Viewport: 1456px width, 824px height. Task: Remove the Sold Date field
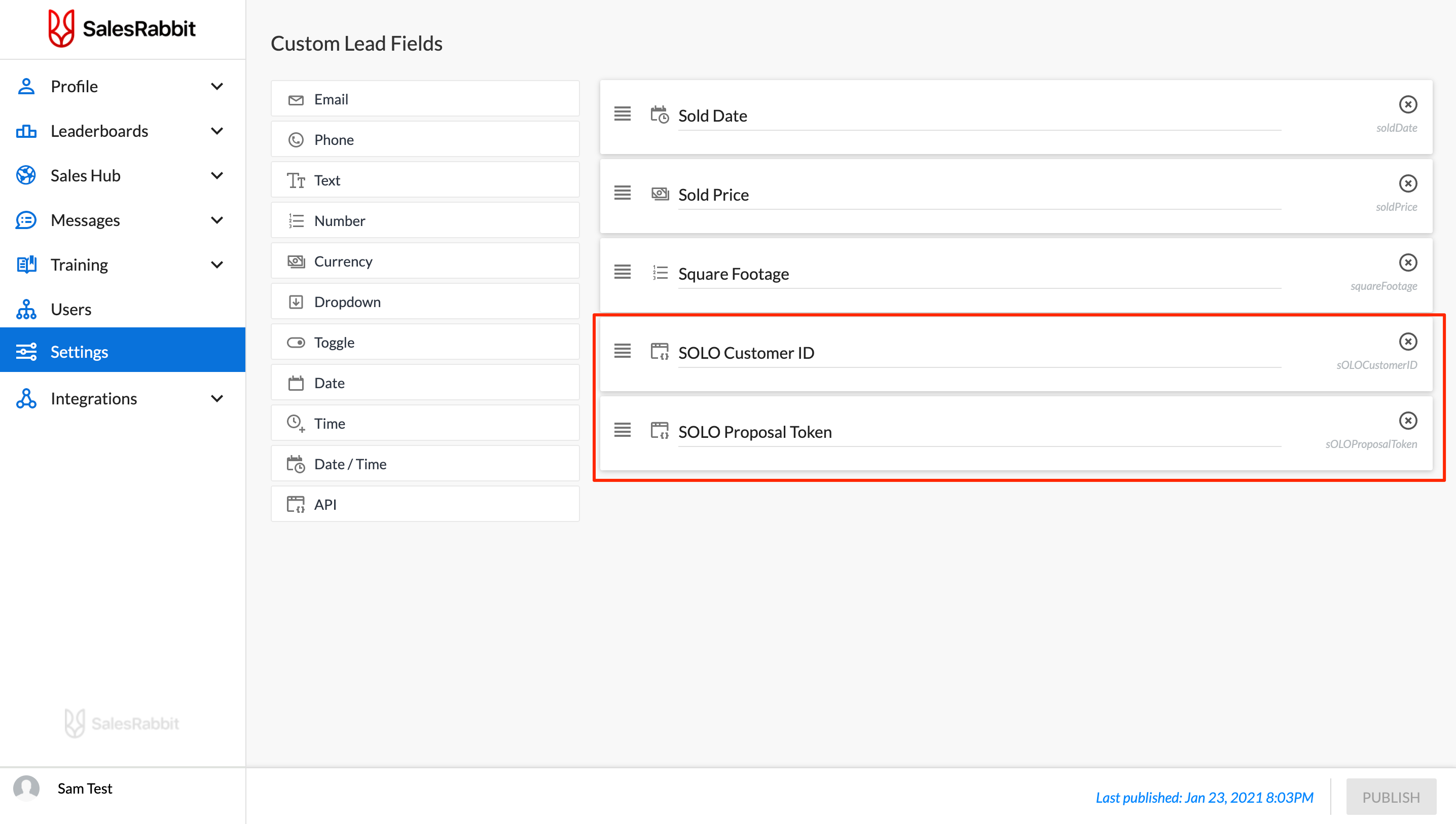(x=1407, y=105)
